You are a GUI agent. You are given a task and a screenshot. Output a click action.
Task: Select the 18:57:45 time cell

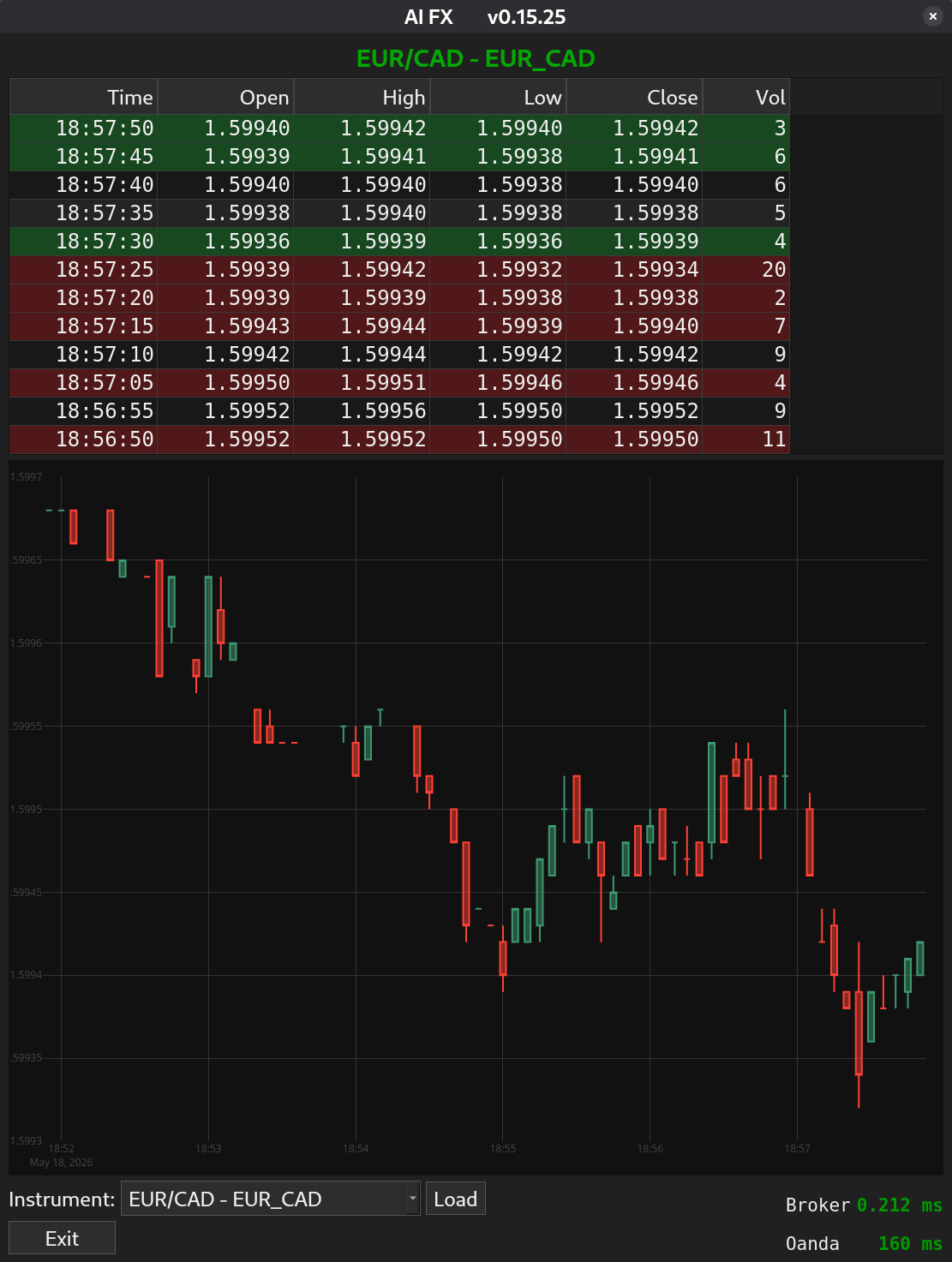[x=84, y=157]
